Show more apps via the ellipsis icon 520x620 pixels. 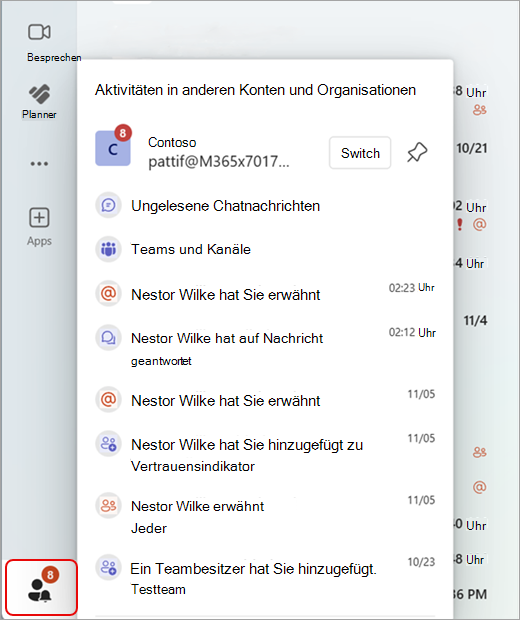click(x=39, y=163)
